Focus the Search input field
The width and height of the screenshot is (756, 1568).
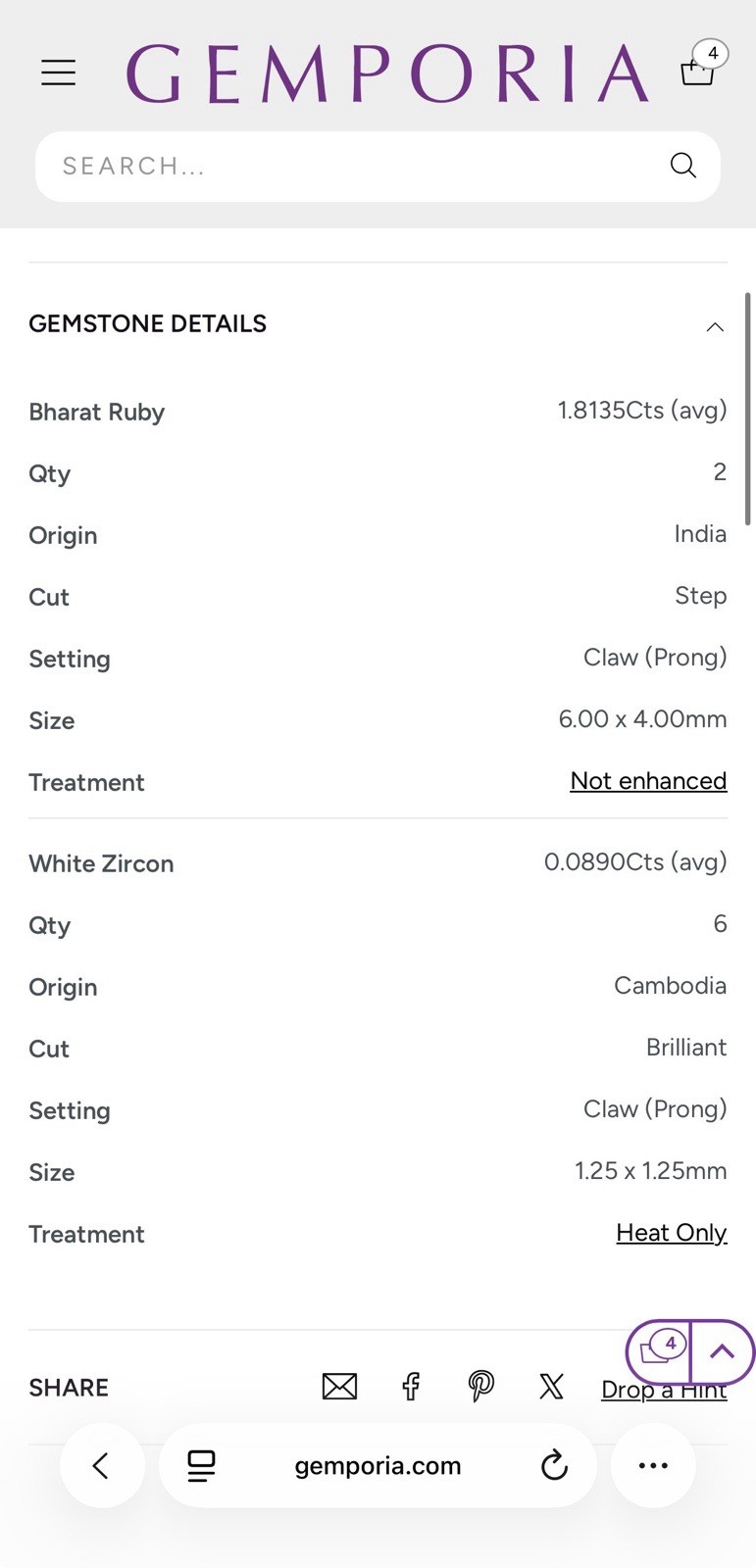pyautogui.click(x=378, y=167)
